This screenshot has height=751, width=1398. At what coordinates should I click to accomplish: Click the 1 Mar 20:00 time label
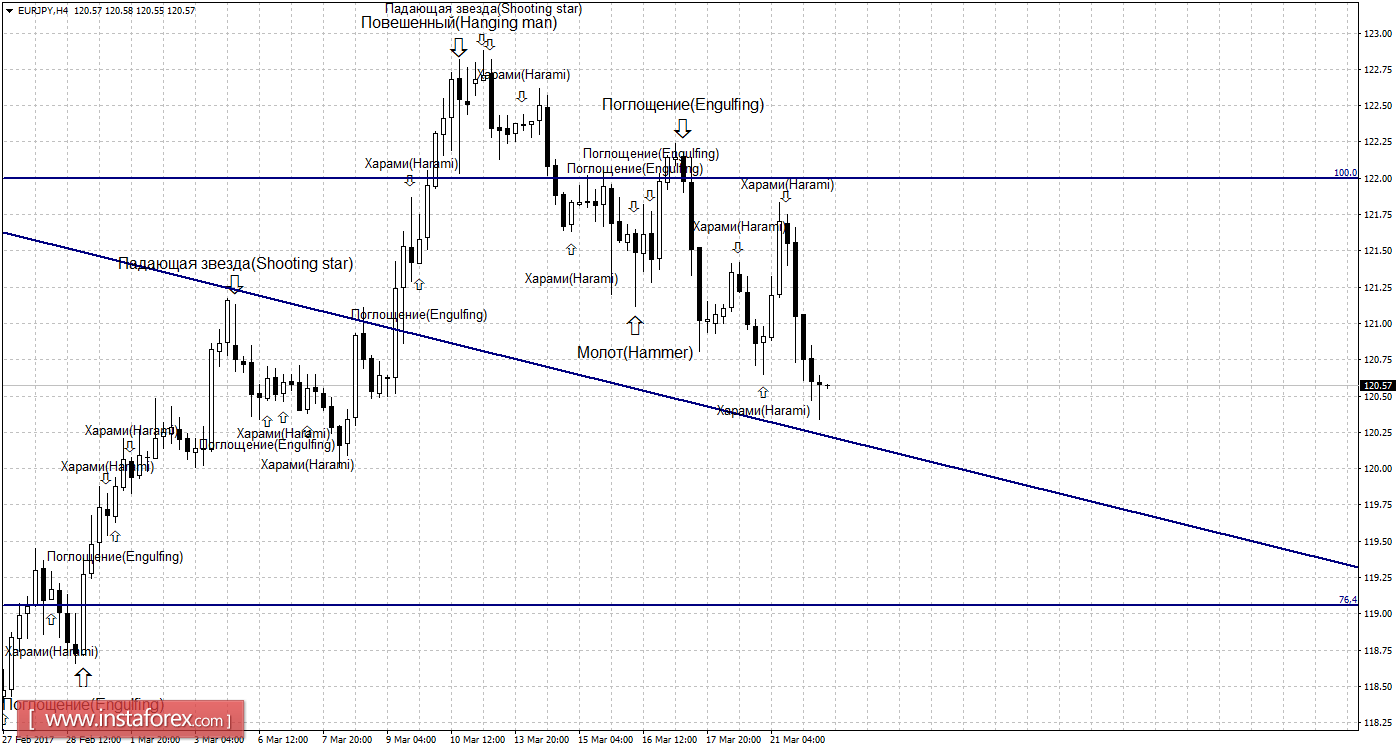point(154,741)
